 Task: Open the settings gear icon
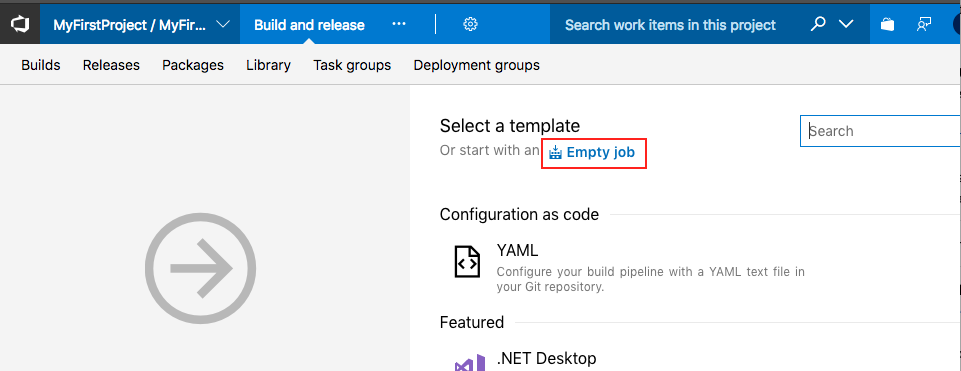470,25
